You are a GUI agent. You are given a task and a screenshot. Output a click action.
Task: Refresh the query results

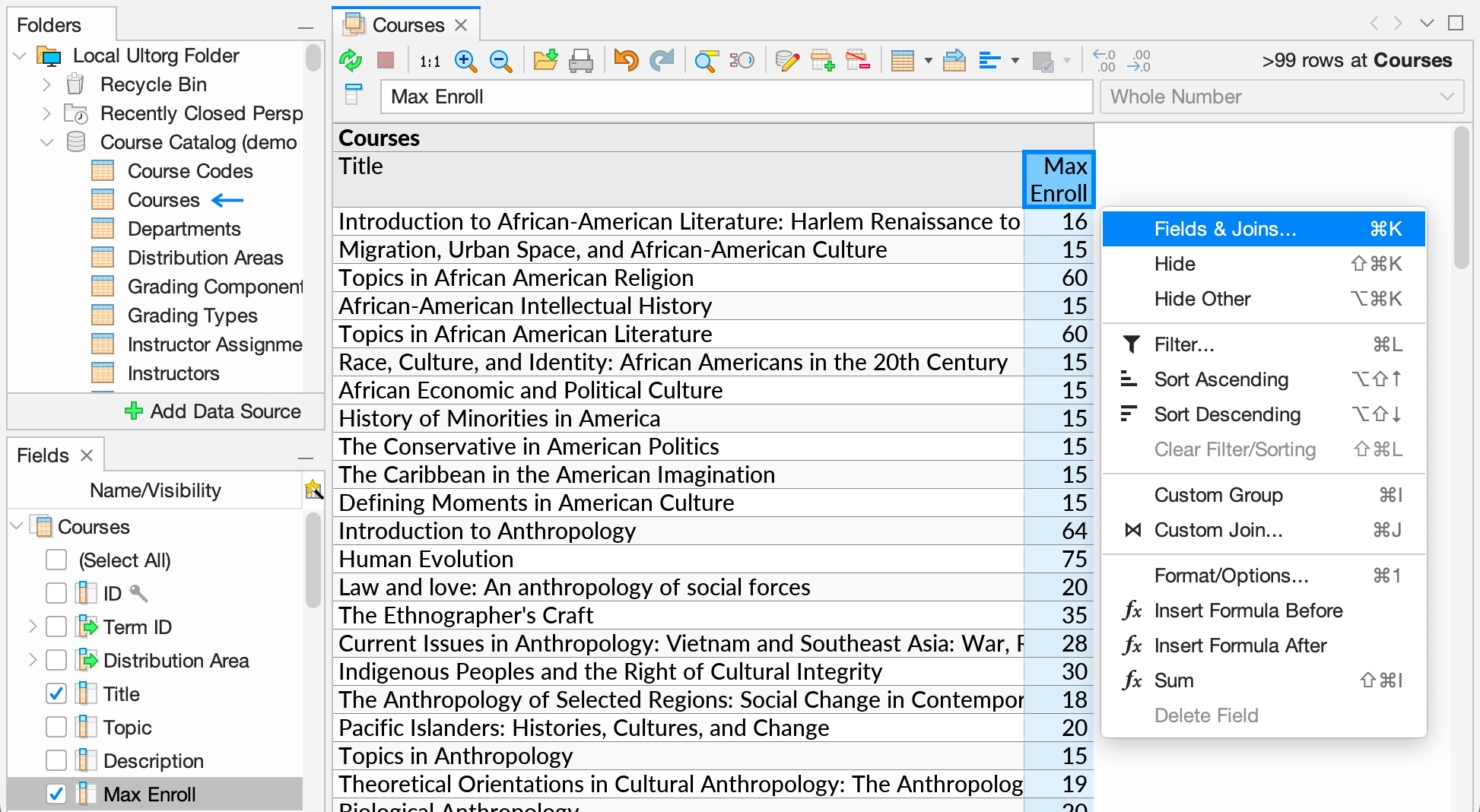click(351, 60)
